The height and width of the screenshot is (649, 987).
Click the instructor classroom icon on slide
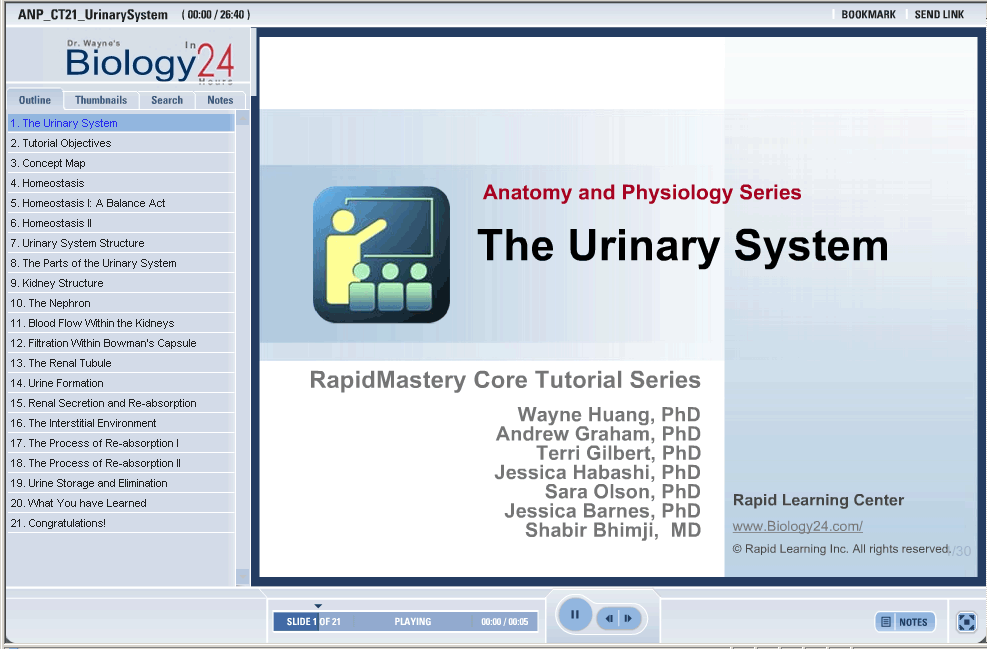tap(381, 255)
